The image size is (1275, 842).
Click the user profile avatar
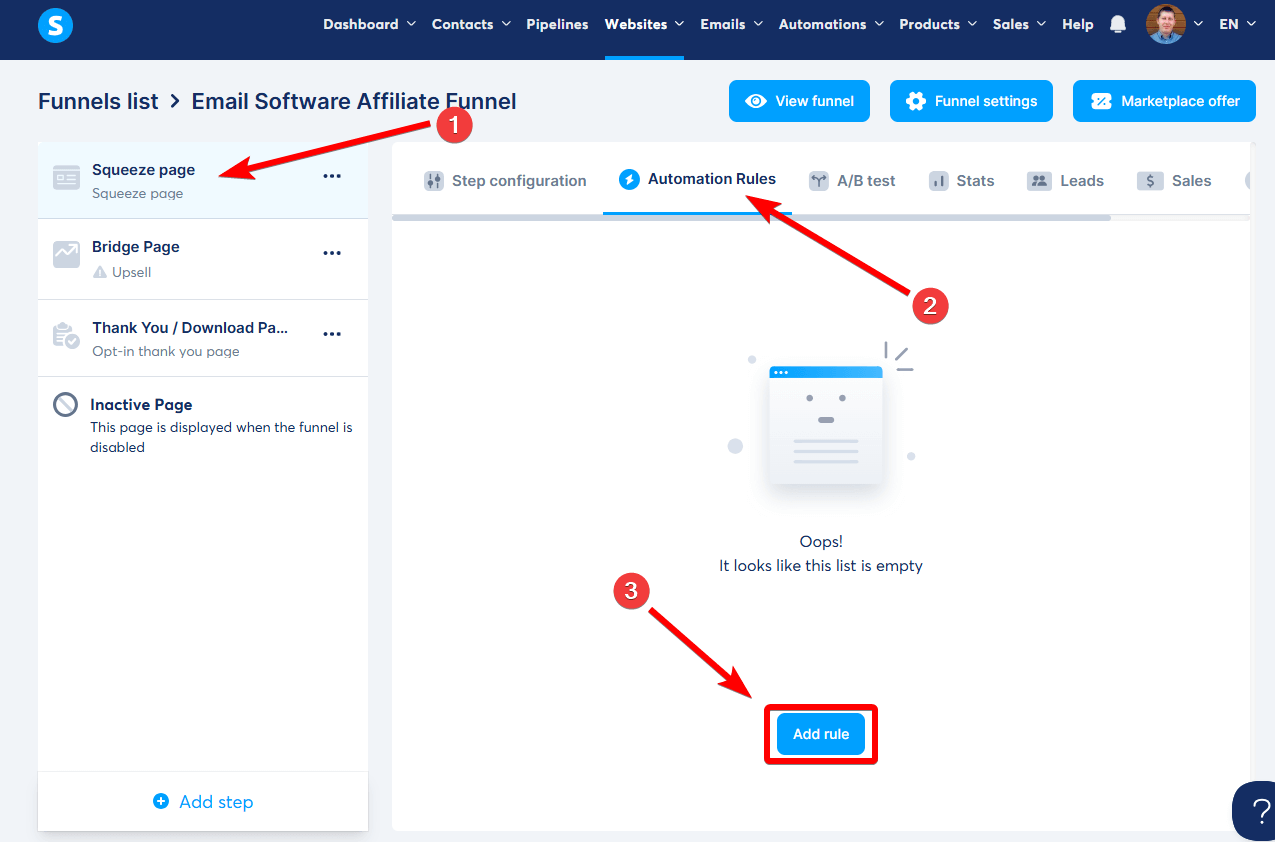pos(1165,24)
